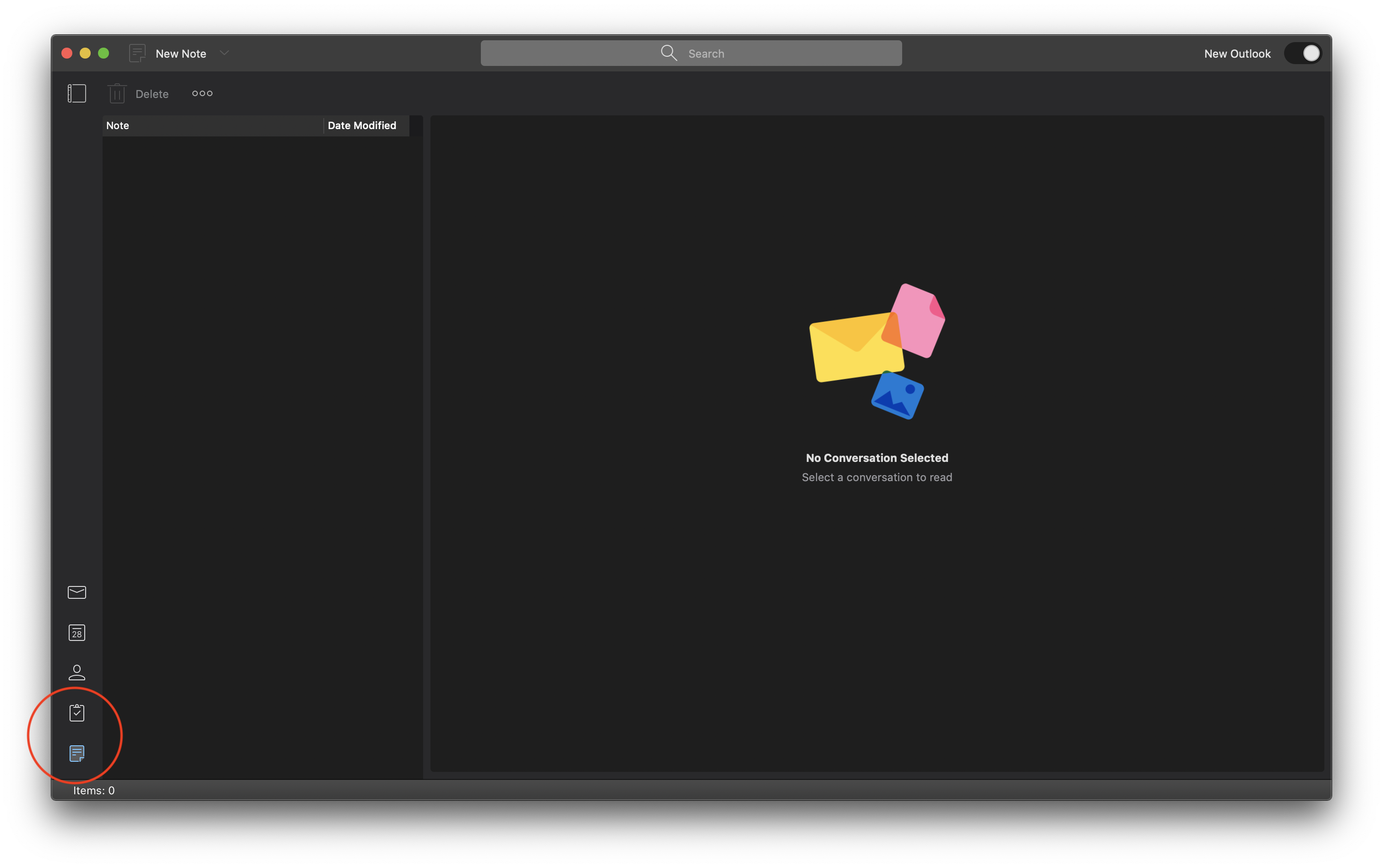The image size is (1383, 868).
Task: Expand the New Note dropdown chevron
Action: [x=224, y=53]
